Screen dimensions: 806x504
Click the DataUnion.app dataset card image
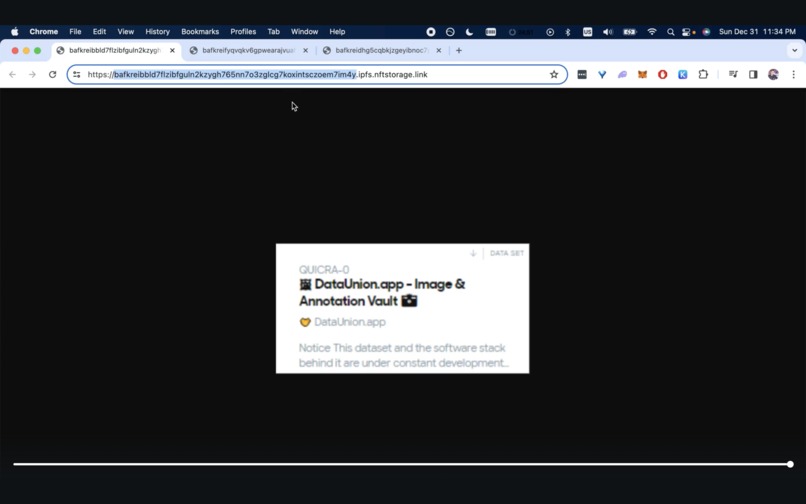[x=402, y=309]
